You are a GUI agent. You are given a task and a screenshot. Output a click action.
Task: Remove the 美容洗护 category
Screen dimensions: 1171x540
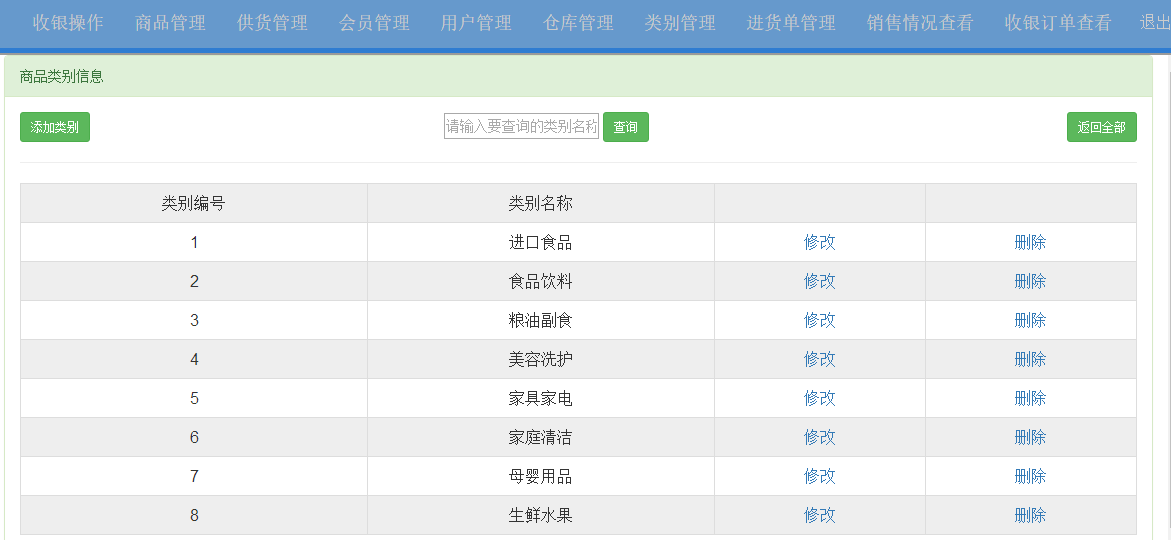pos(1030,359)
